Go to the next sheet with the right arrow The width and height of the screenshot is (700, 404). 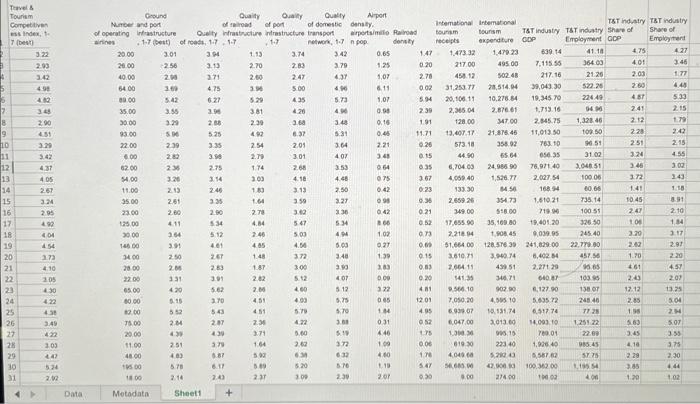pyautogui.click(x=33, y=394)
